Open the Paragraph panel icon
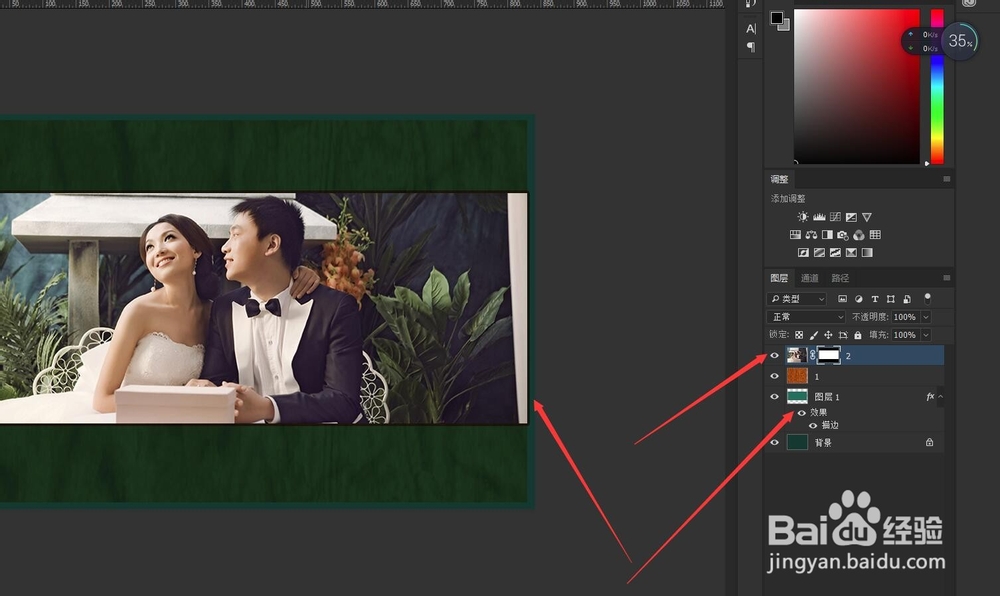 [x=751, y=47]
